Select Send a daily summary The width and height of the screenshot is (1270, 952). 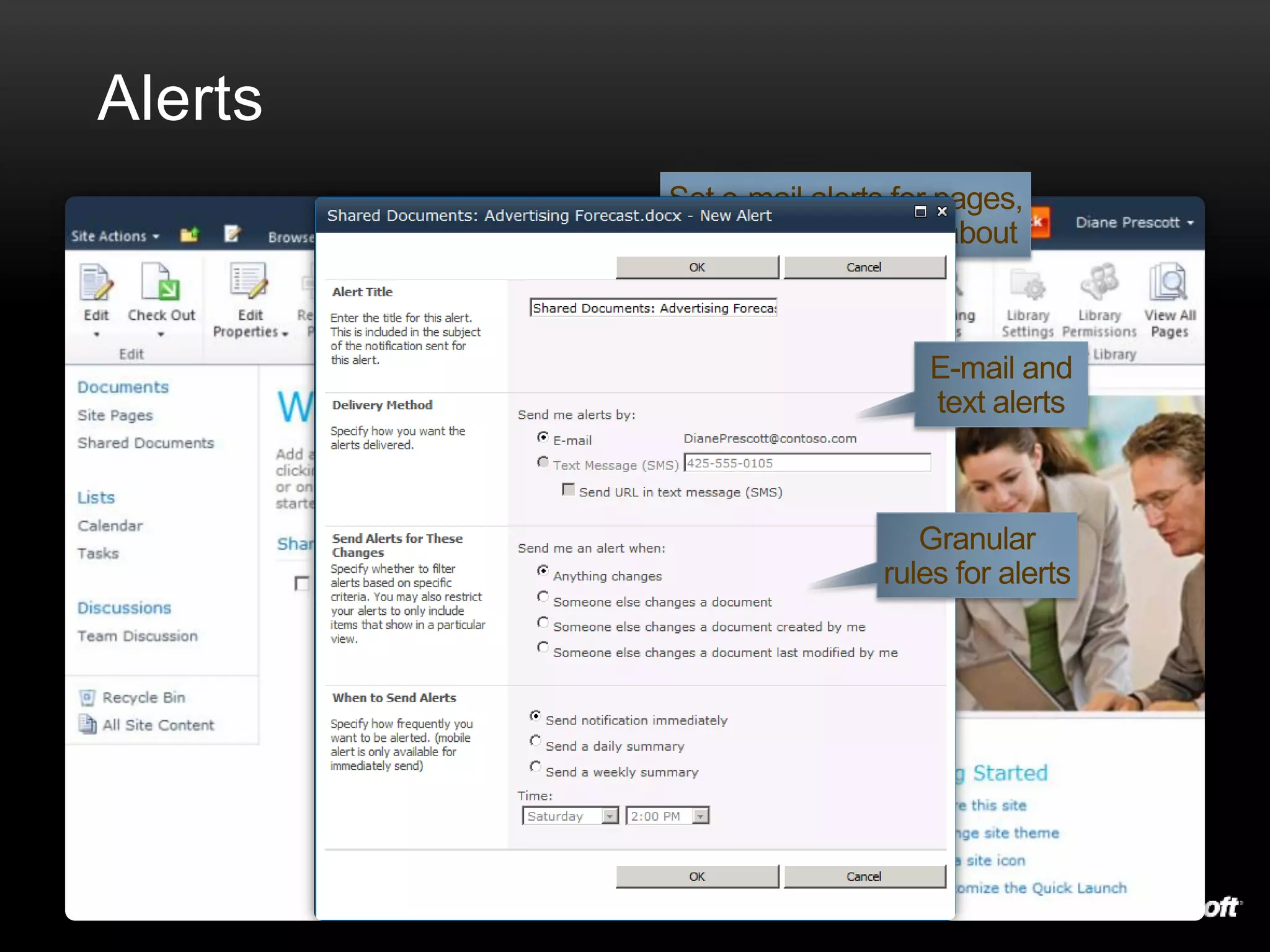(535, 741)
